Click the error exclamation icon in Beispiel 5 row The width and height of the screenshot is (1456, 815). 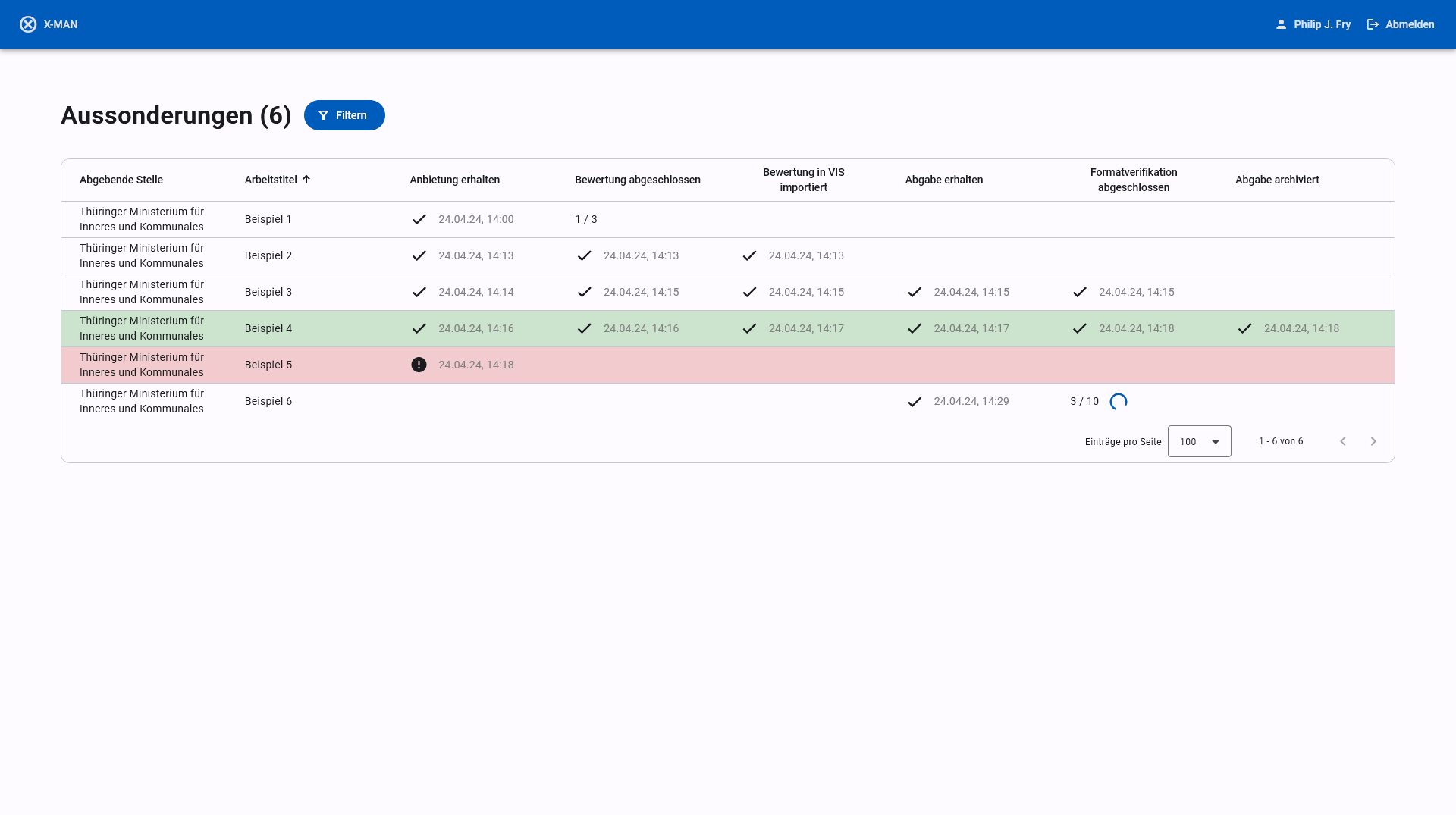point(419,365)
